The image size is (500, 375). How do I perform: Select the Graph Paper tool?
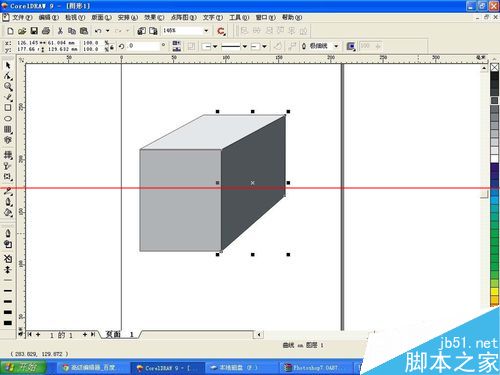click(8, 129)
